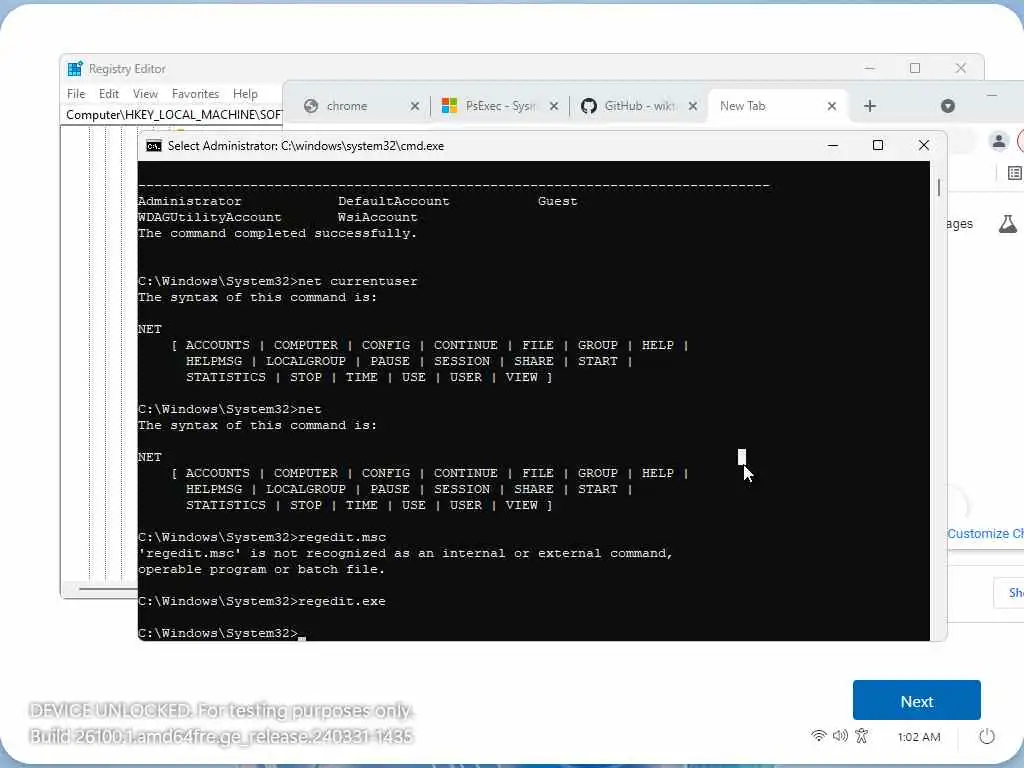
Task: Open the accessibility icon
Action: point(861,736)
